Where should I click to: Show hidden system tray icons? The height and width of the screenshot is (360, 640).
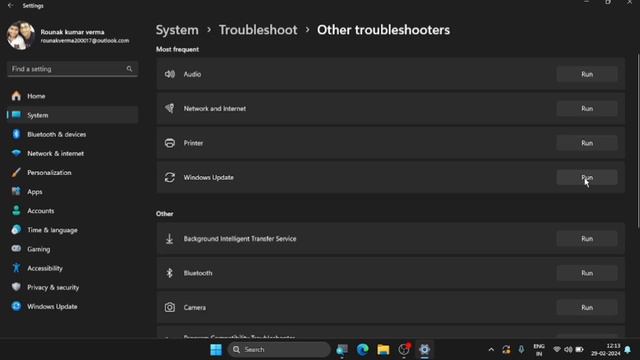coord(491,350)
